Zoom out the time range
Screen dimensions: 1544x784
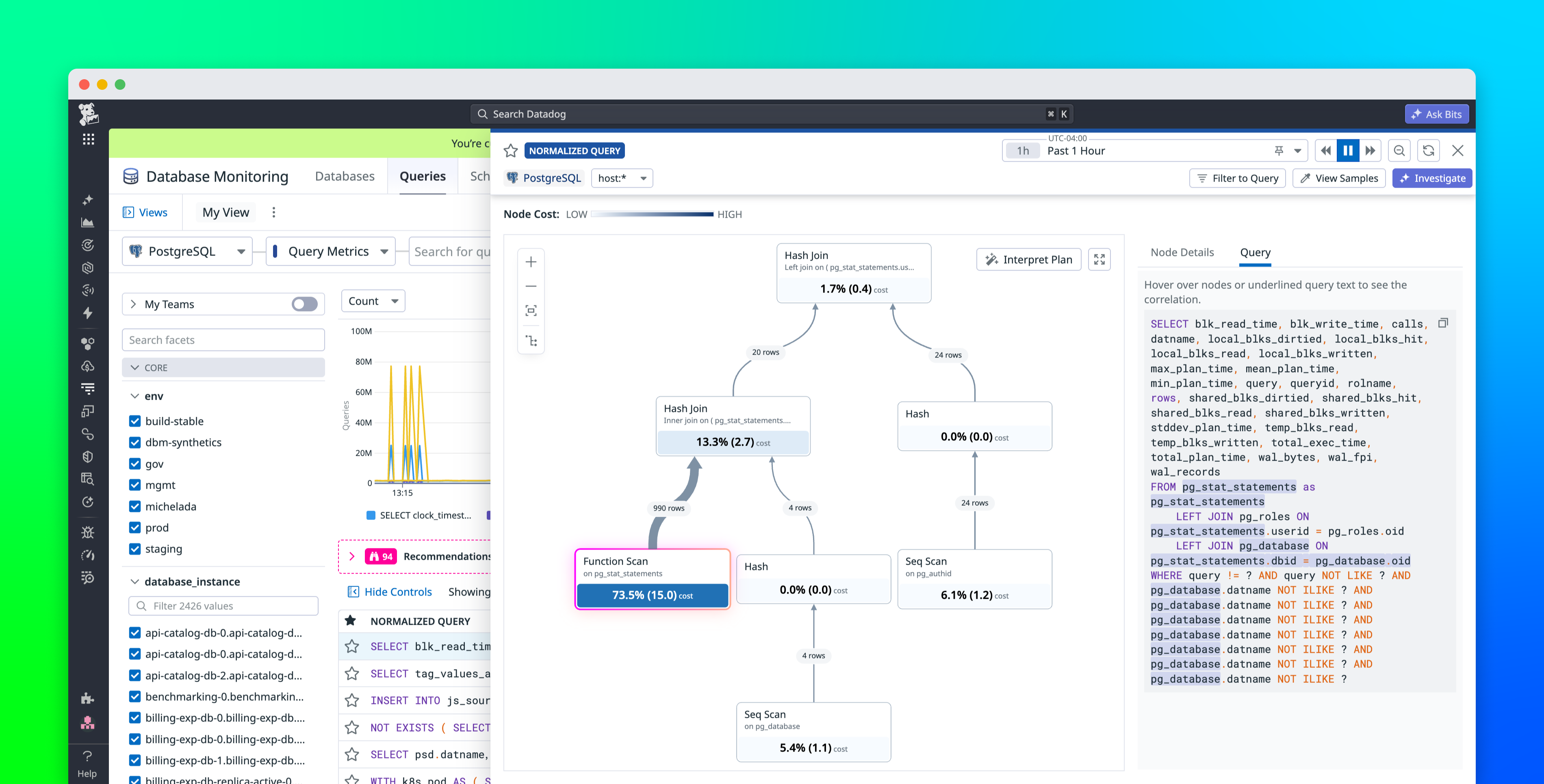pos(1399,150)
